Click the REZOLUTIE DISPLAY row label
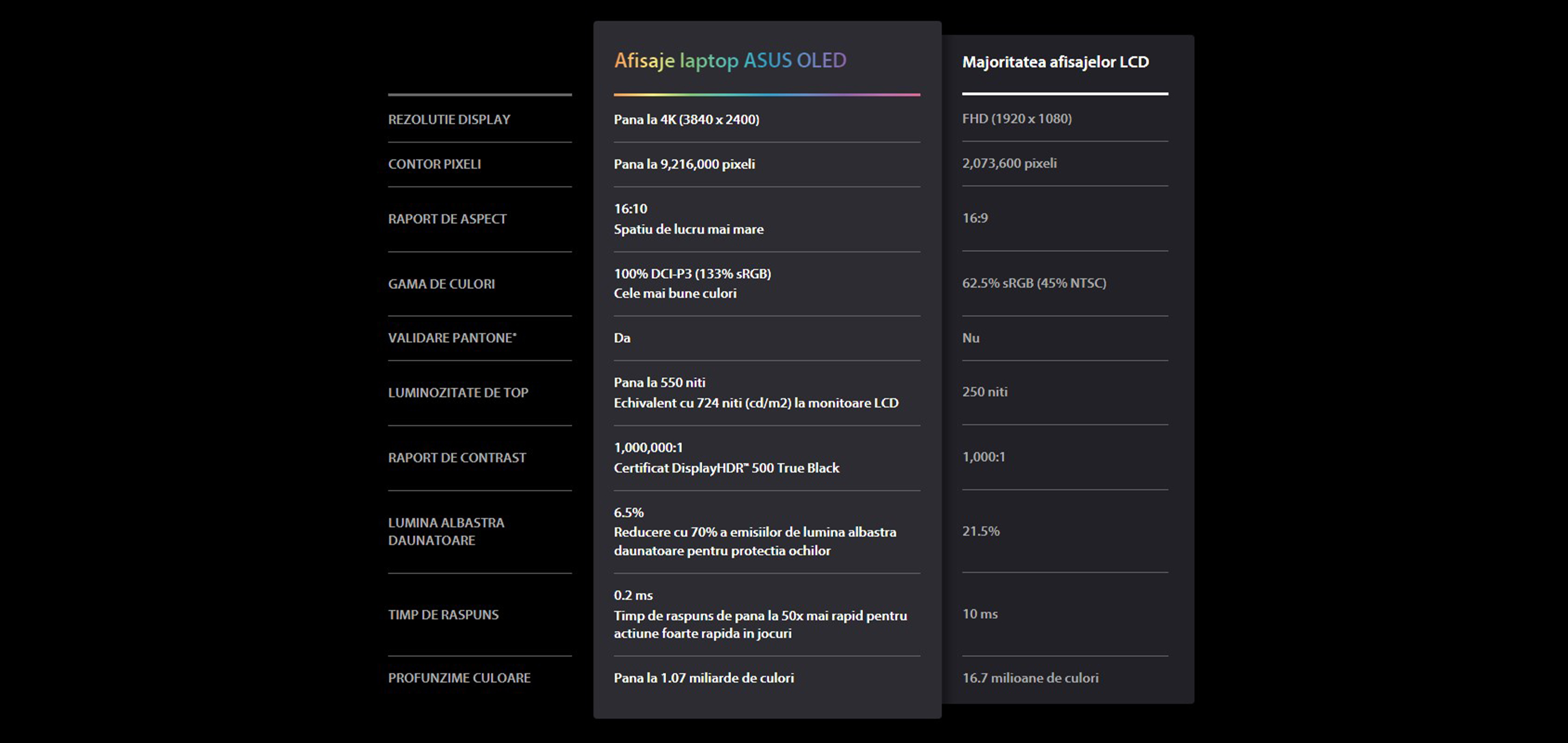This screenshot has width=1568, height=743. click(x=449, y=120)
